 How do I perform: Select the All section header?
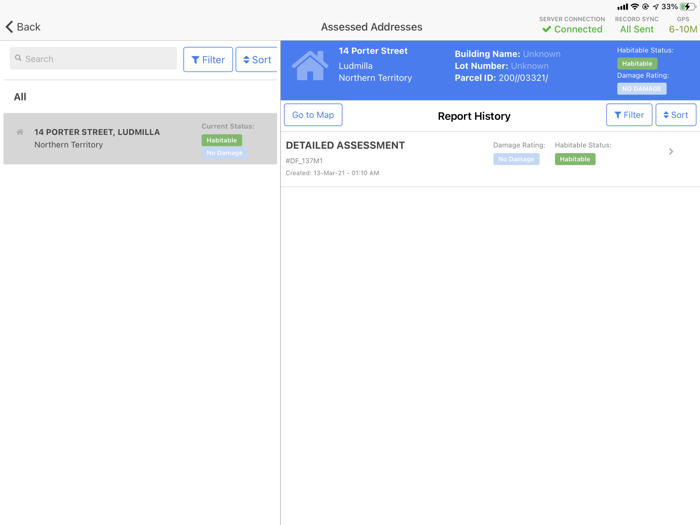coord(20,97)
